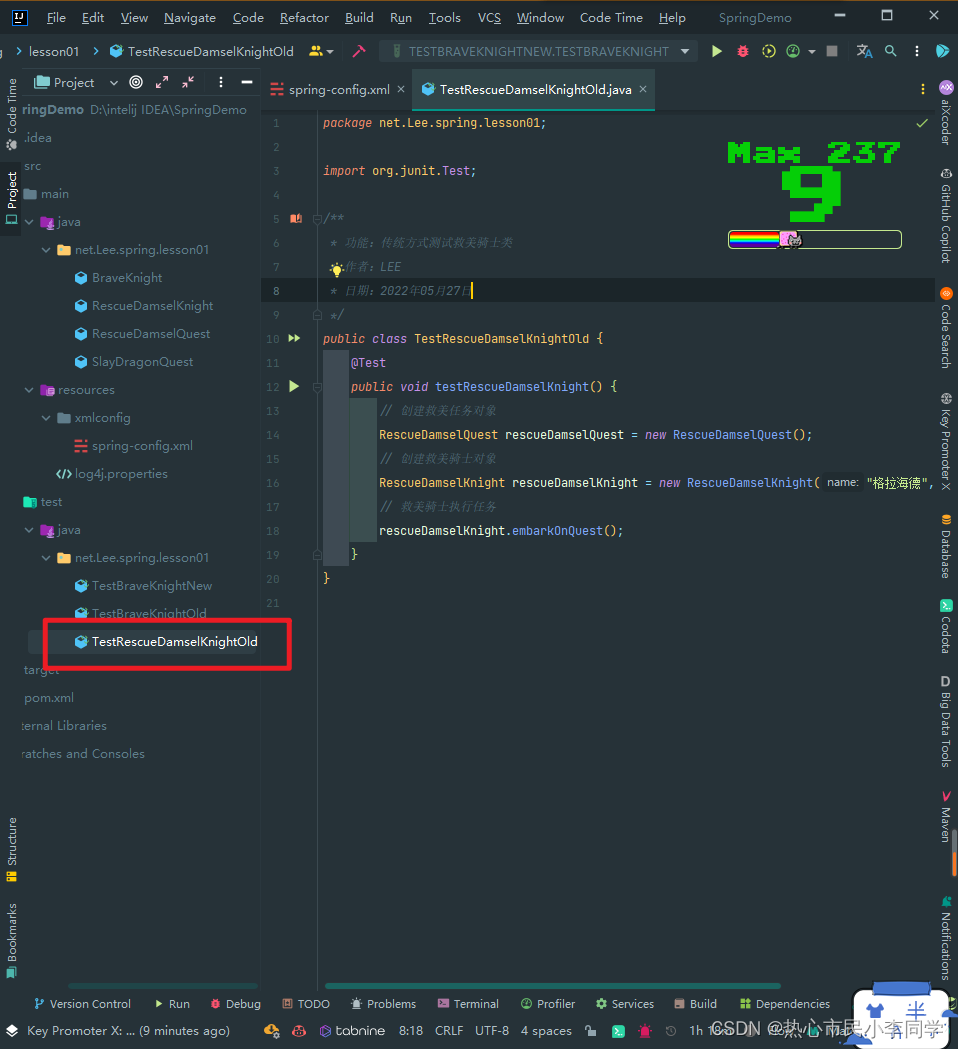The height and width of the screenshot is (1049, 958).
Task: Change line separator CRLF in status bar
Action: coord(449,1031)
